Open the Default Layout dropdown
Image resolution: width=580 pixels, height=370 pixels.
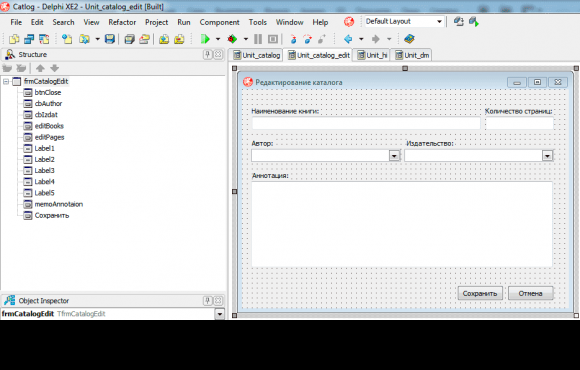439,21
